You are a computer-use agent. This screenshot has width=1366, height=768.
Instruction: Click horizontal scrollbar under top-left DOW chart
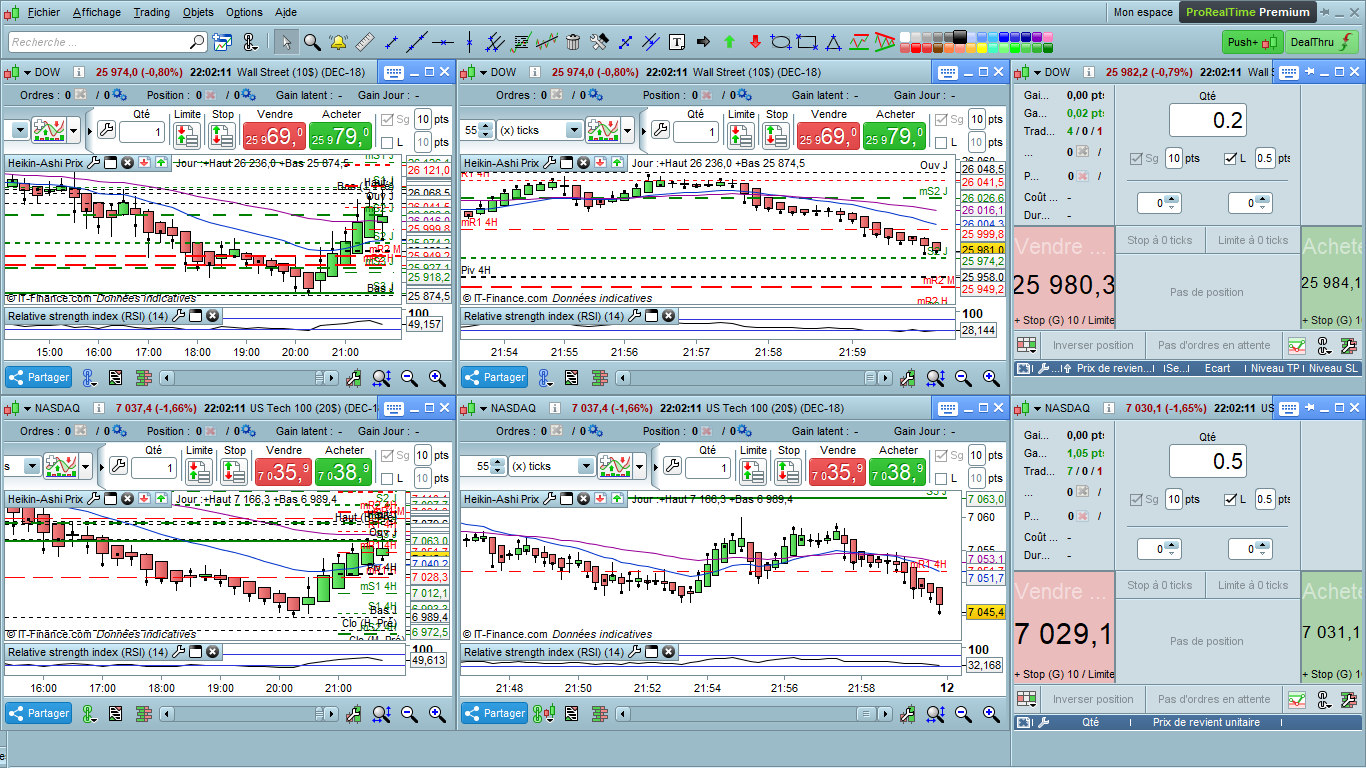250,378
